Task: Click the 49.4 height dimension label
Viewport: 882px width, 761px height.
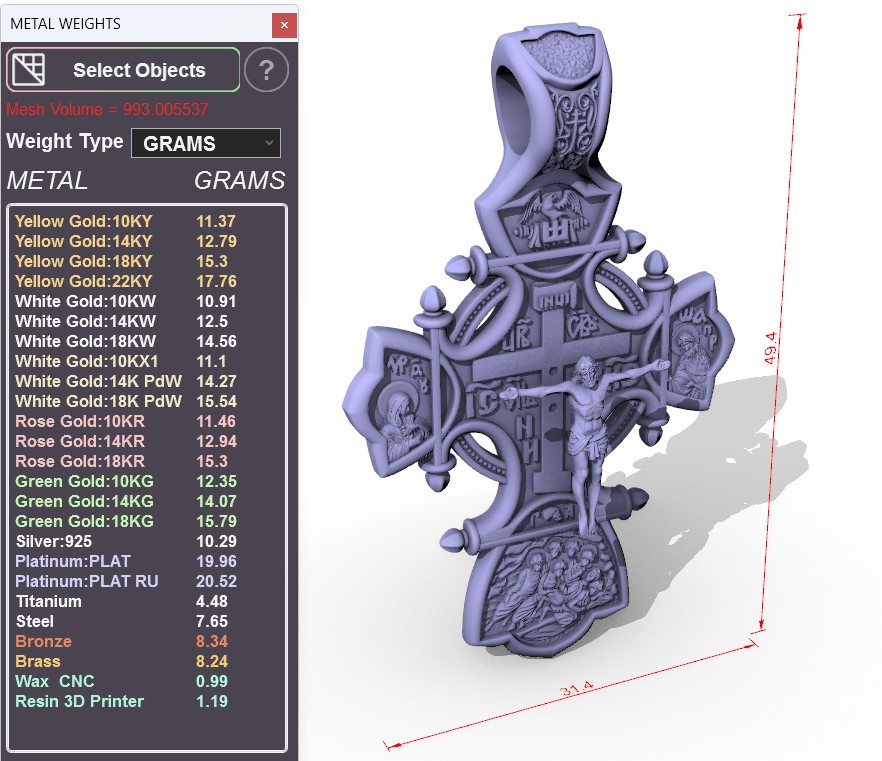Action: click(771, 348)
